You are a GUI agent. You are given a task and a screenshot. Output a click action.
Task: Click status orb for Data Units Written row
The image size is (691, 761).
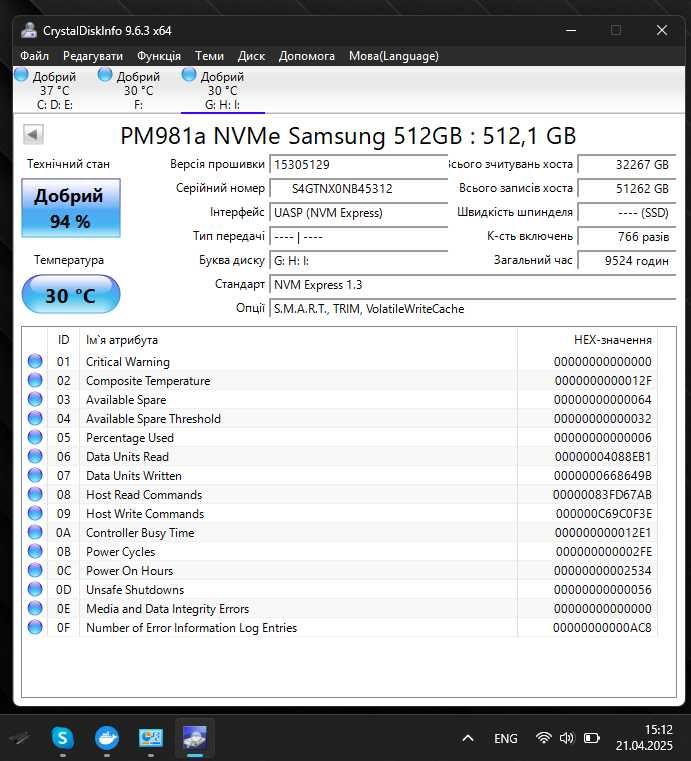[x=35, y=475]
